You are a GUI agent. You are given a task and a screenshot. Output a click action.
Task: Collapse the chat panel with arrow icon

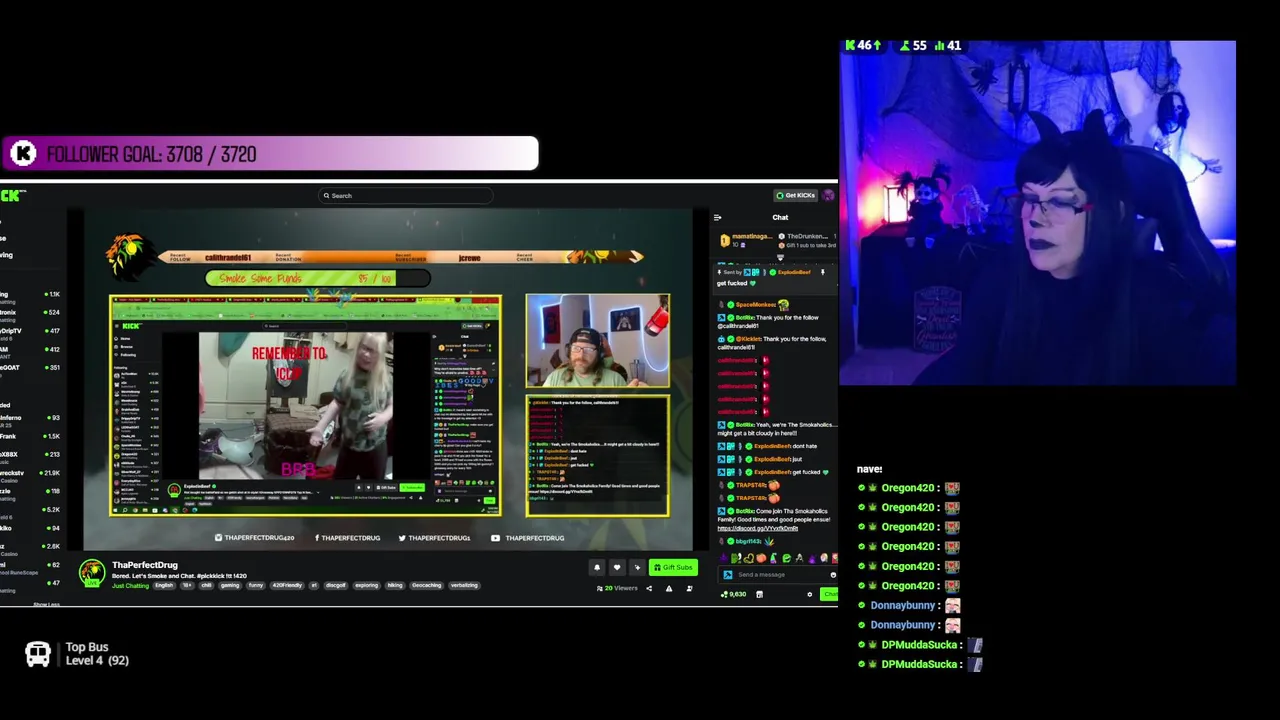click(717, 217)
